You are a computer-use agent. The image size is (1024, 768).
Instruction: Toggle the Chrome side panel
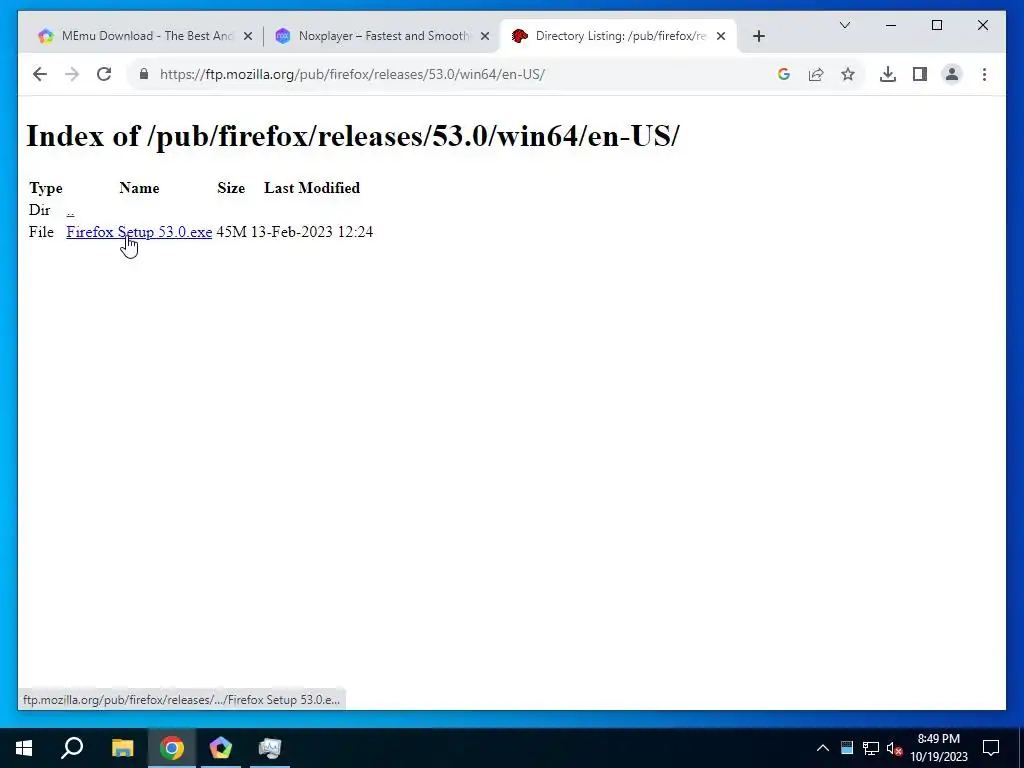tap(920, 74)
